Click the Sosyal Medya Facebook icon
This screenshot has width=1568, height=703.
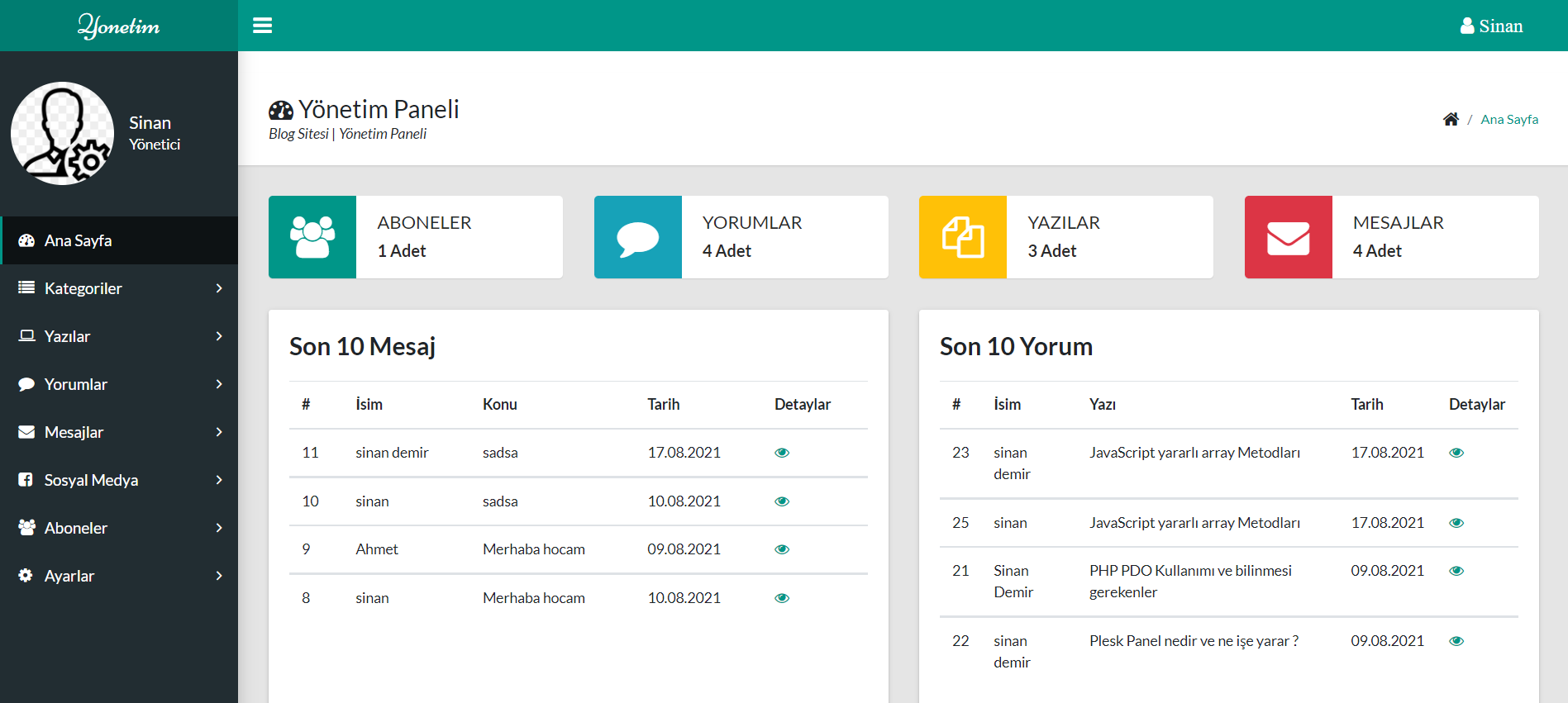point(26,479)
